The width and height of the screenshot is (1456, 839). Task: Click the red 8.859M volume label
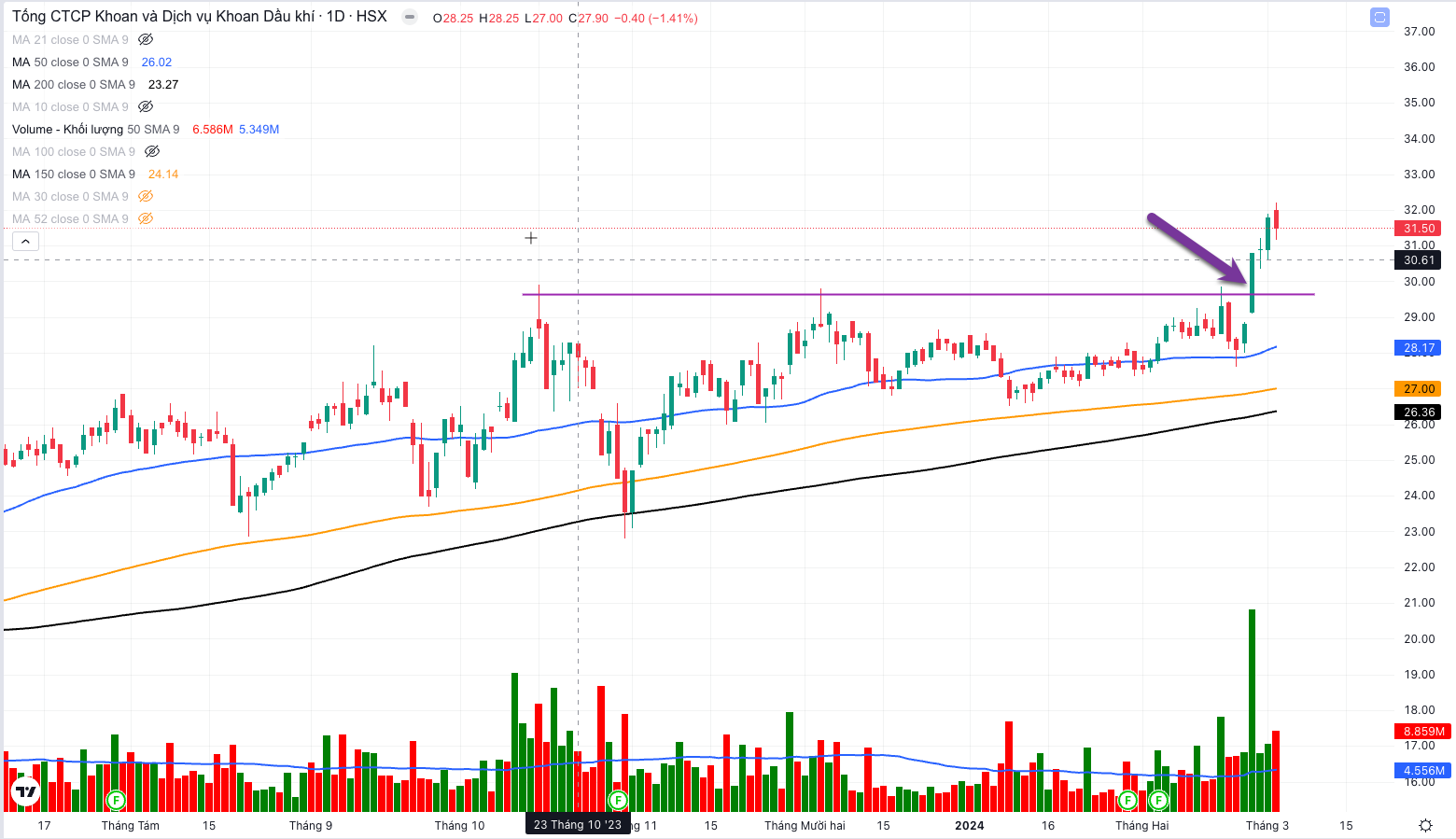(x=1423, y=731)
